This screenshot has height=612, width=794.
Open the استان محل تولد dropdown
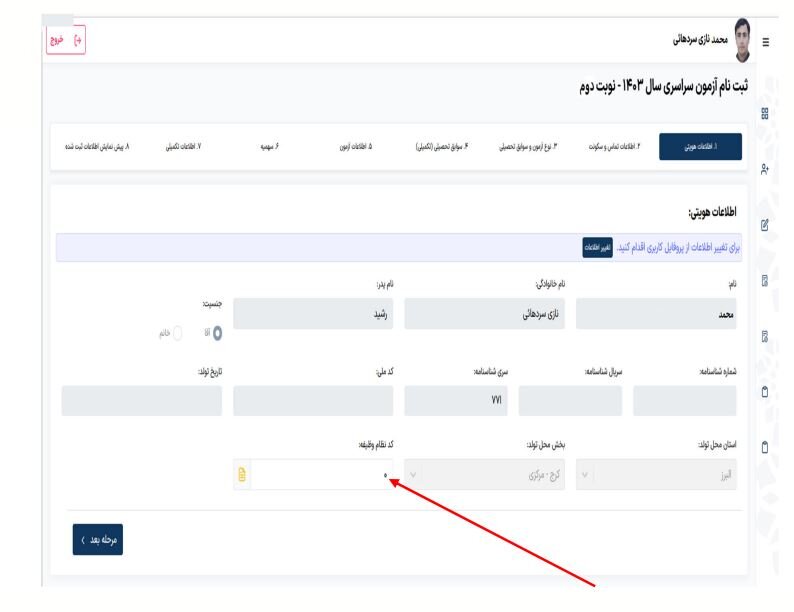point(656,474)
